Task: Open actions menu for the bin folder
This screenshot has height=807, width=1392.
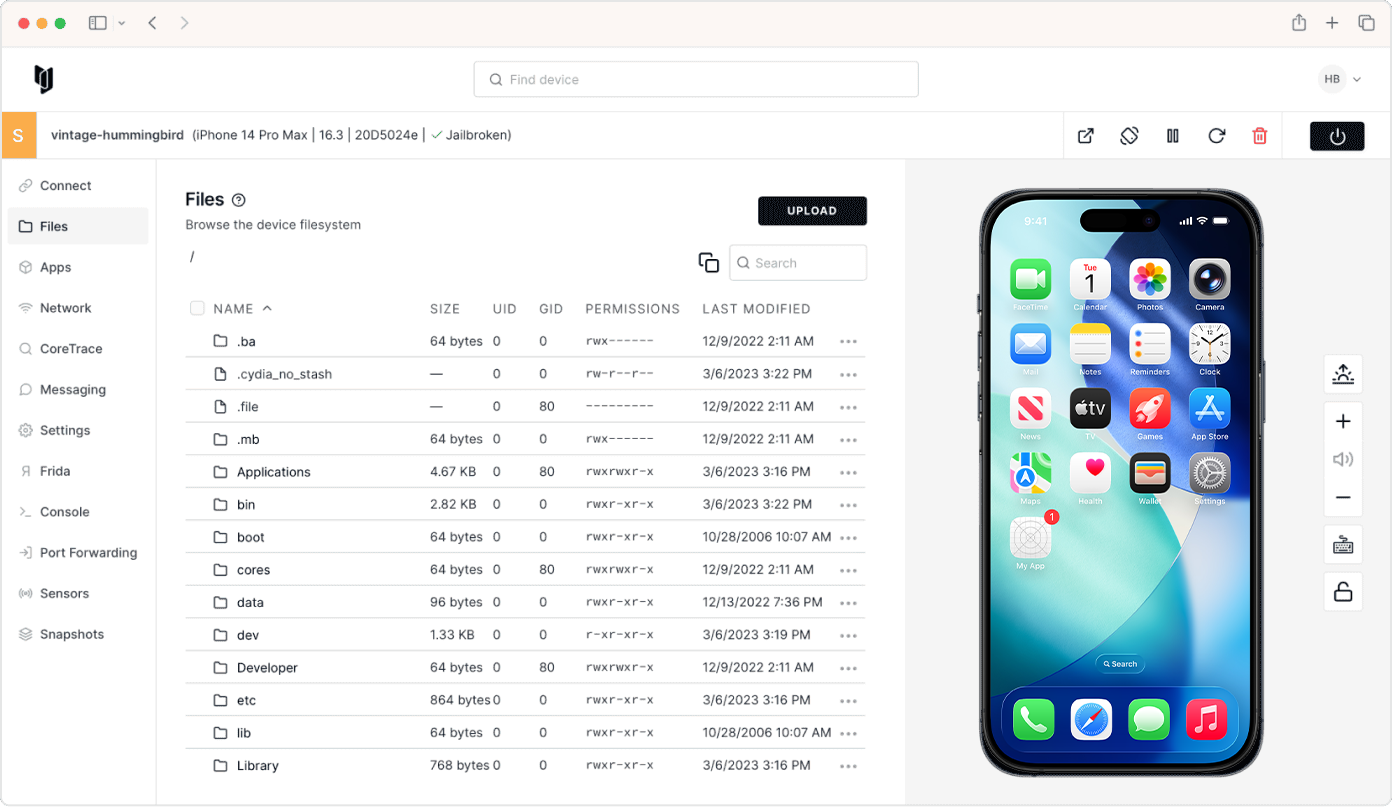Action: (848, 504)
